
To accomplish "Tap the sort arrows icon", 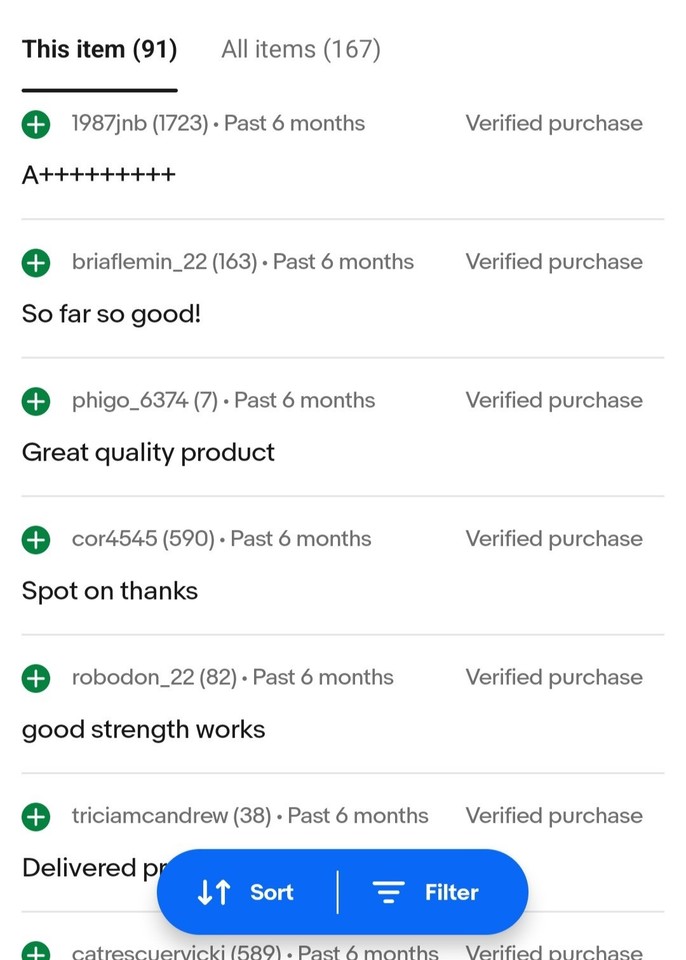I will pos(214,892).
